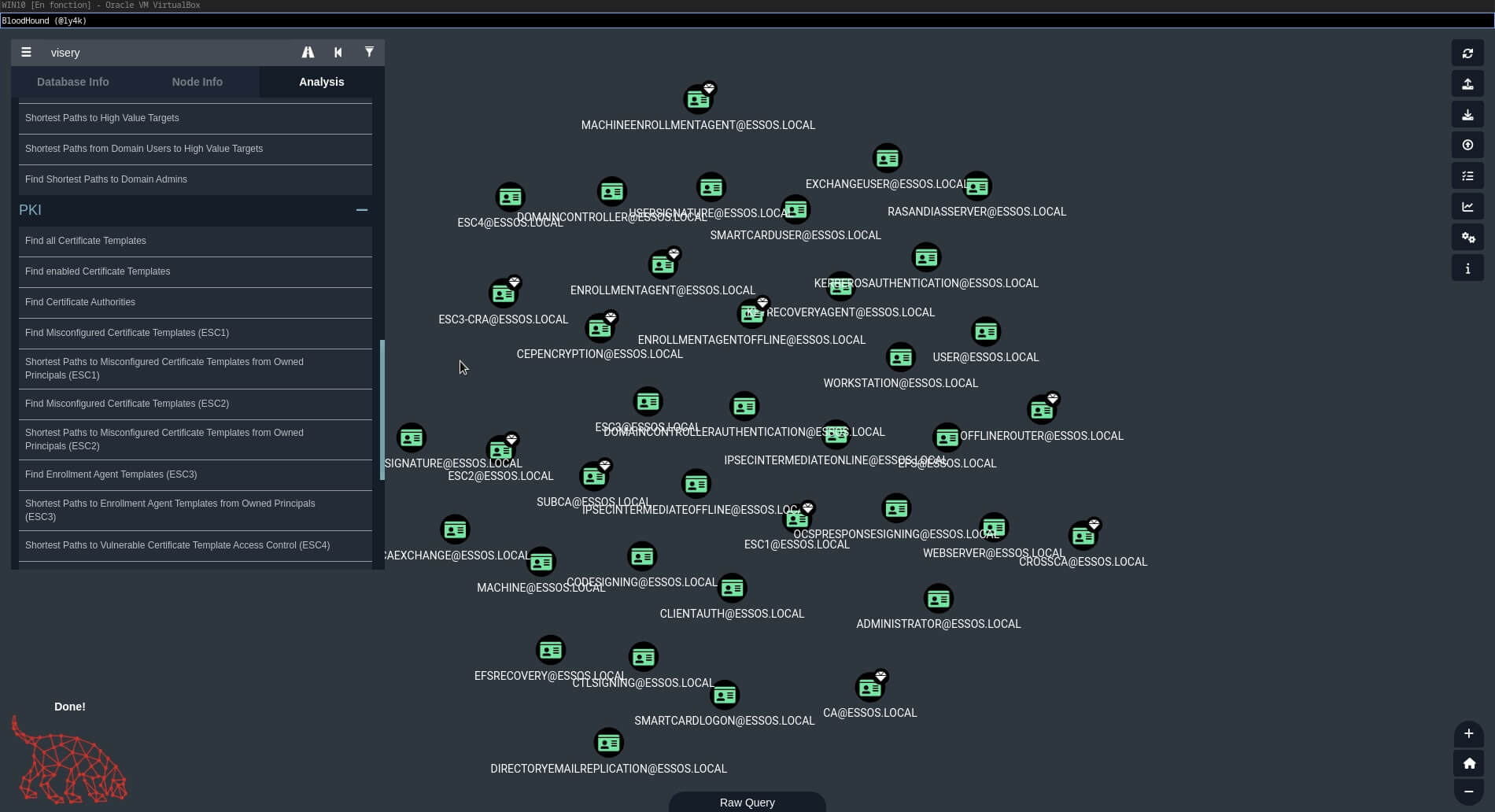Click the zoom in plus button

(x=1468, y=733)
